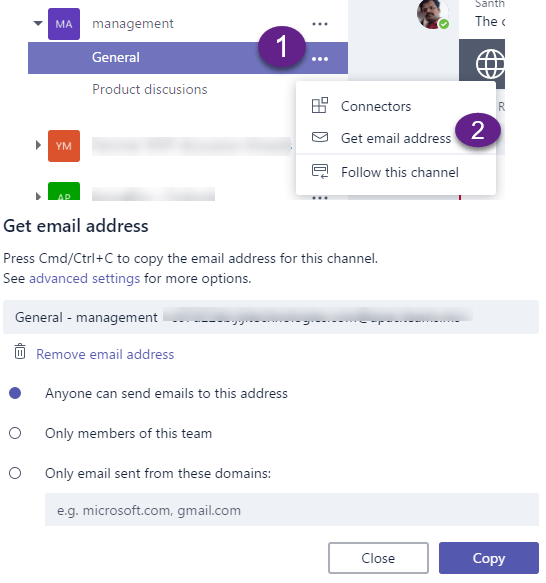The image size is (546, 583).
Task: Choose Follow this channel menu entry
Action: click(x=395, y=172)
